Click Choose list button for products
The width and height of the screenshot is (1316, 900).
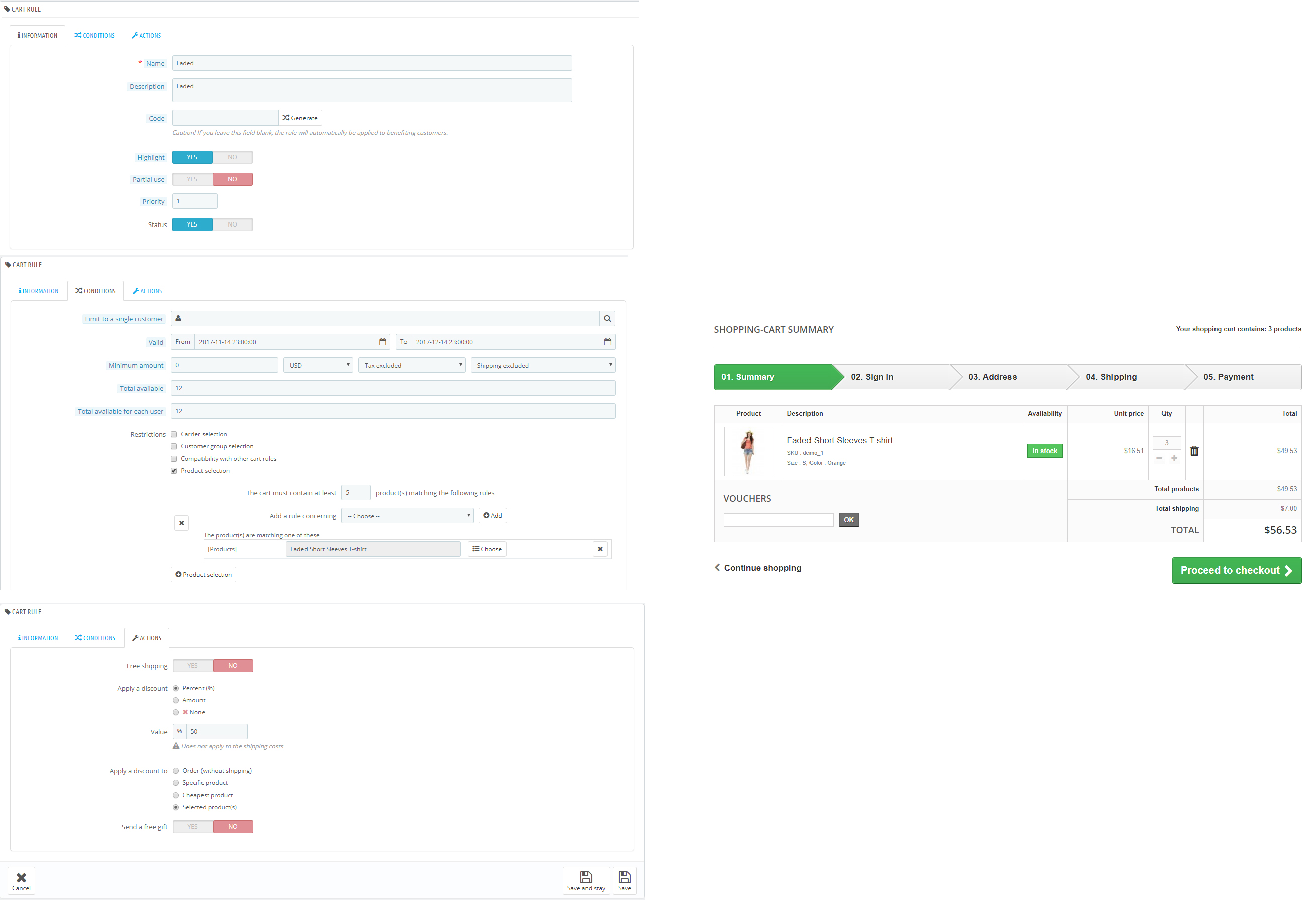tap(487, 549)
